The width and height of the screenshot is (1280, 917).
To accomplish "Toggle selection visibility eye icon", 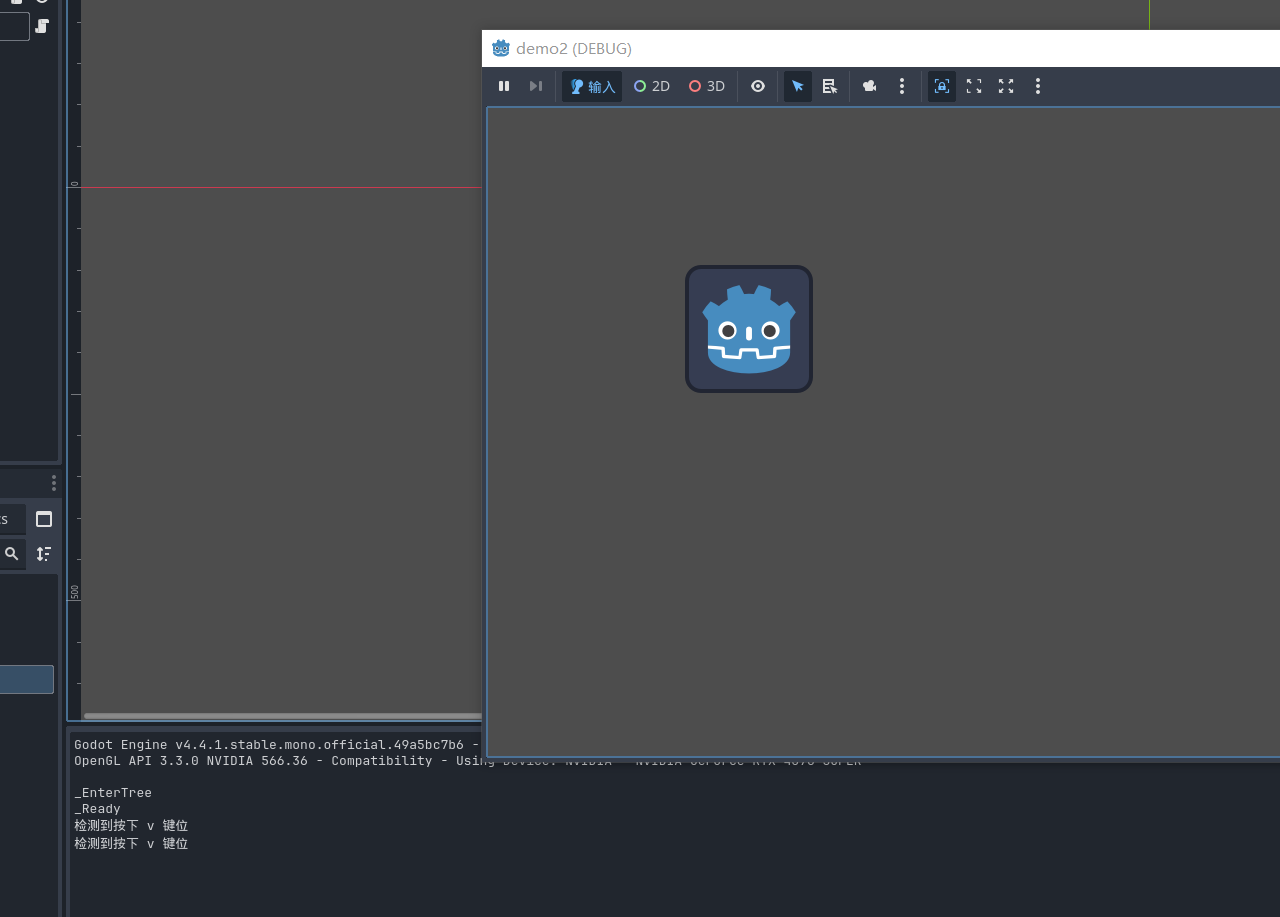I will pyautogui.click(x=758, y=86).
